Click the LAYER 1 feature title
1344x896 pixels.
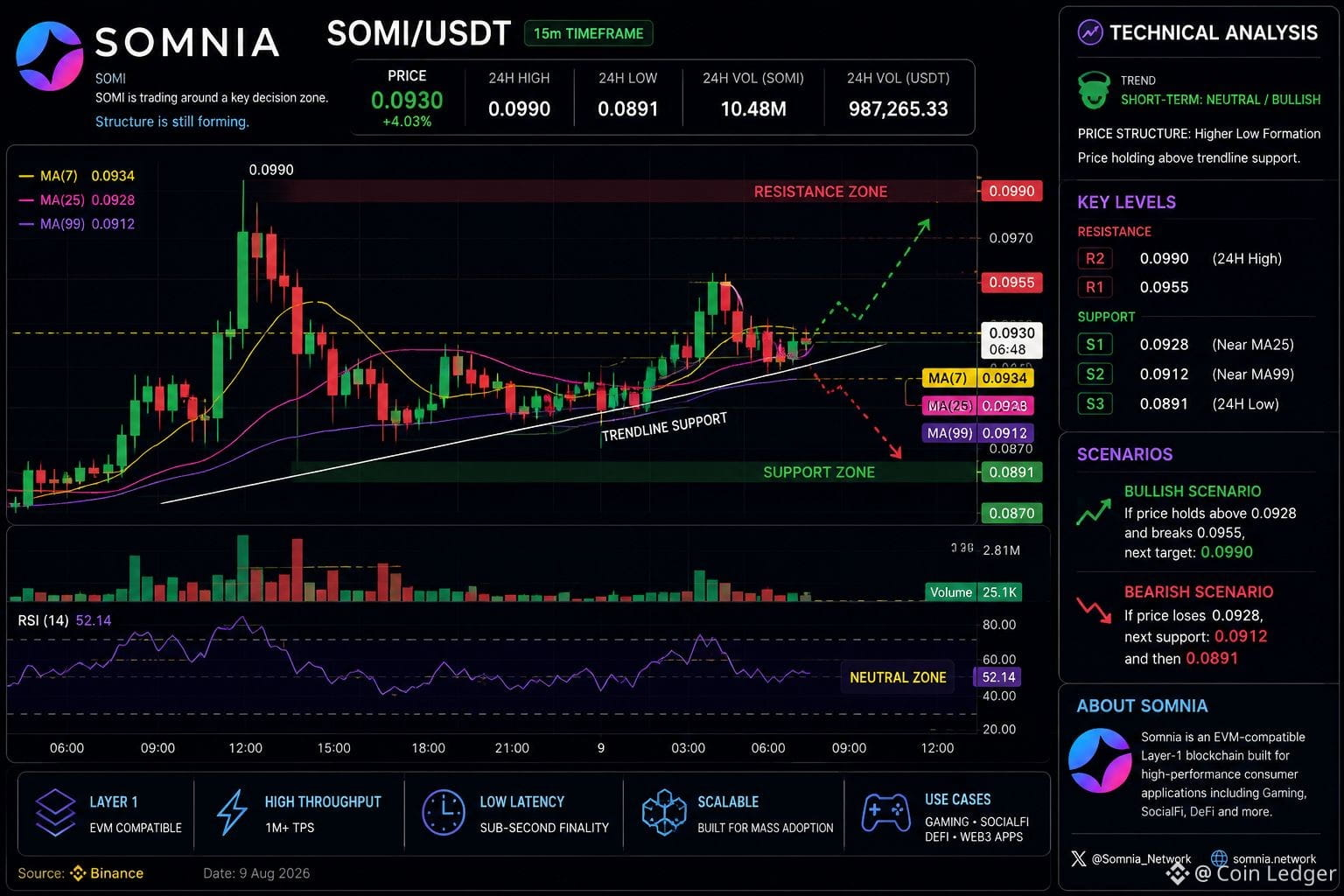113,801
